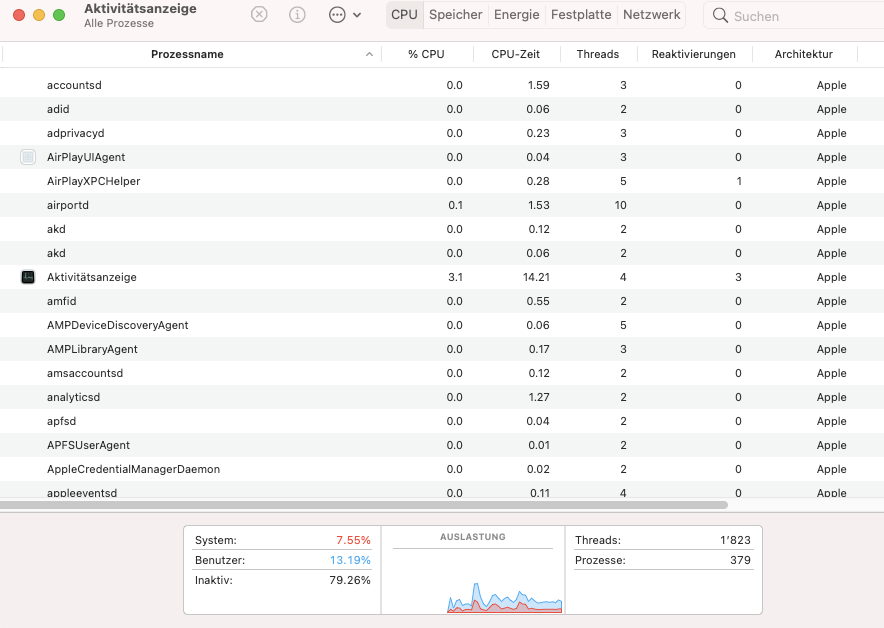Click the Prozesse count 379
The width and height of the screenshot is (884, 628).
pyautogui.click(x=740, y=560)
